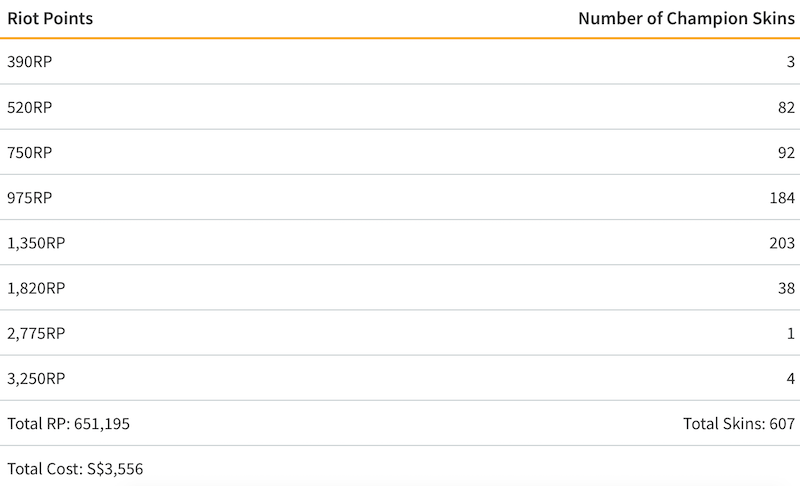Click the skin count 82 value
The width and height of the screenshot is (800, 486).
786,107
